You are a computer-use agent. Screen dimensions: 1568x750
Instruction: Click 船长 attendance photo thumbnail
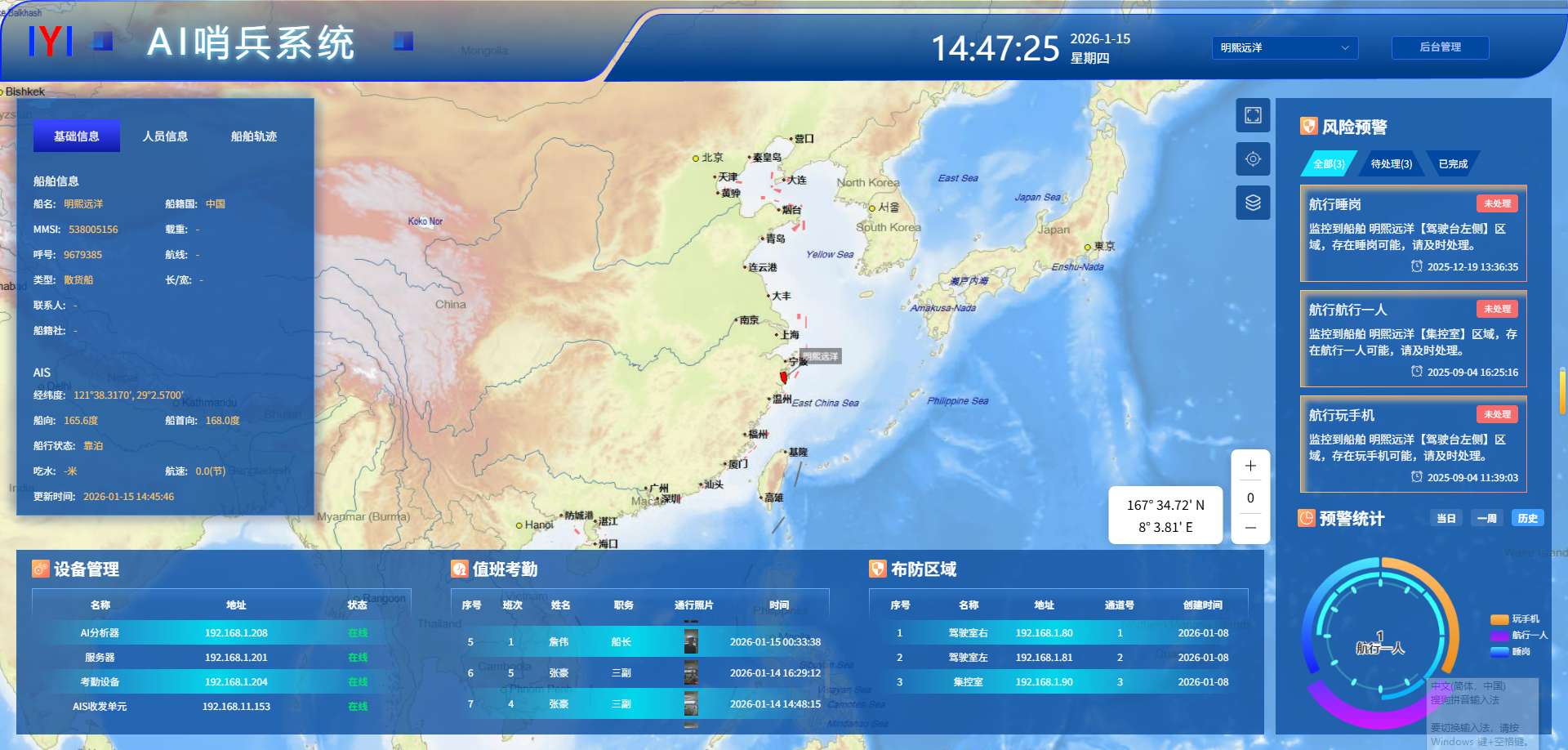coord(691,642)
